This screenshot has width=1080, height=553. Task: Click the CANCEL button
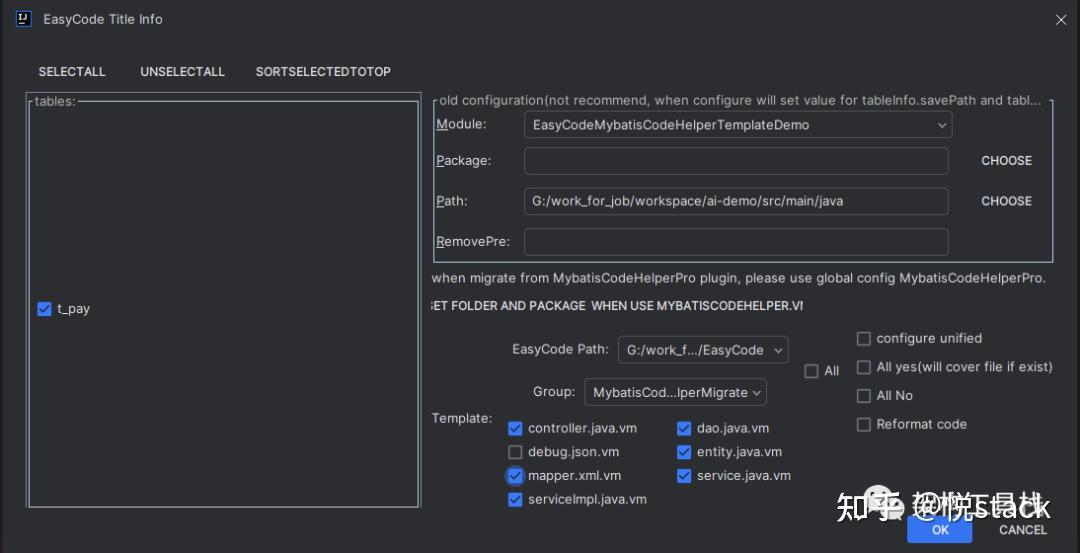(x=1022, y=530)
